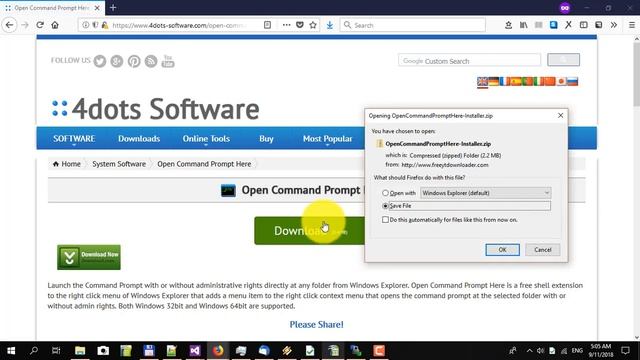This screenshot has height=360, width=640.
Task: Open volume control in system tray
Action: pyautogui.click(x=540, y=351)
